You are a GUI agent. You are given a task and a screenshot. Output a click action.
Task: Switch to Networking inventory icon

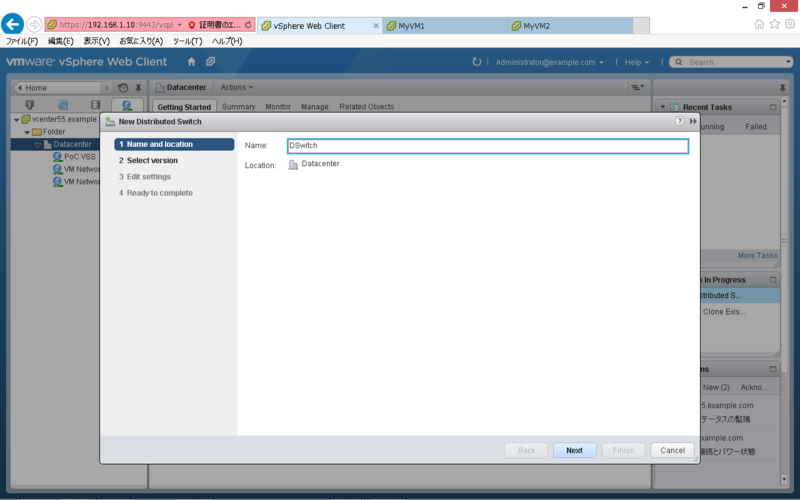(x=127, y=105)
